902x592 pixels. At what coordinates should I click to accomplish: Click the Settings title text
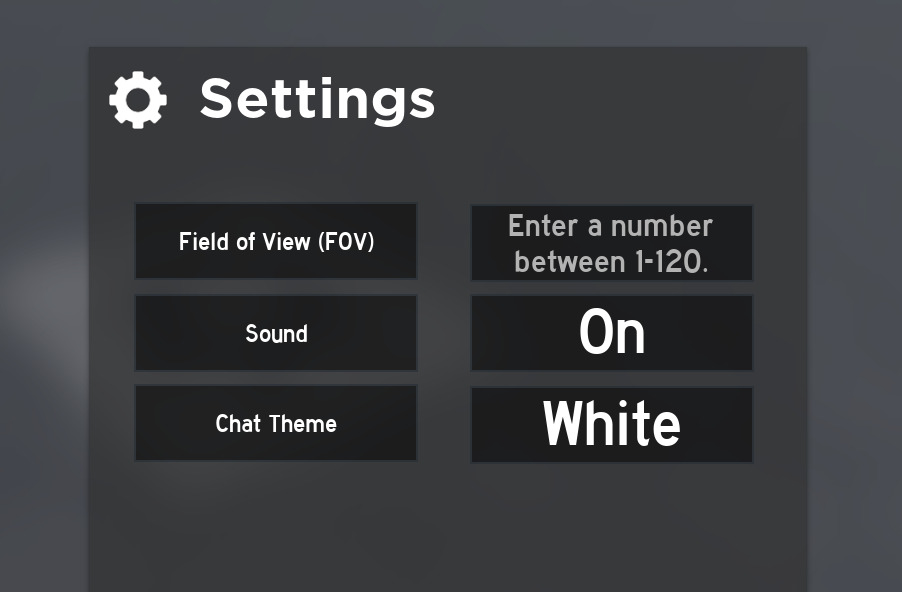click(x=317, y=99)
